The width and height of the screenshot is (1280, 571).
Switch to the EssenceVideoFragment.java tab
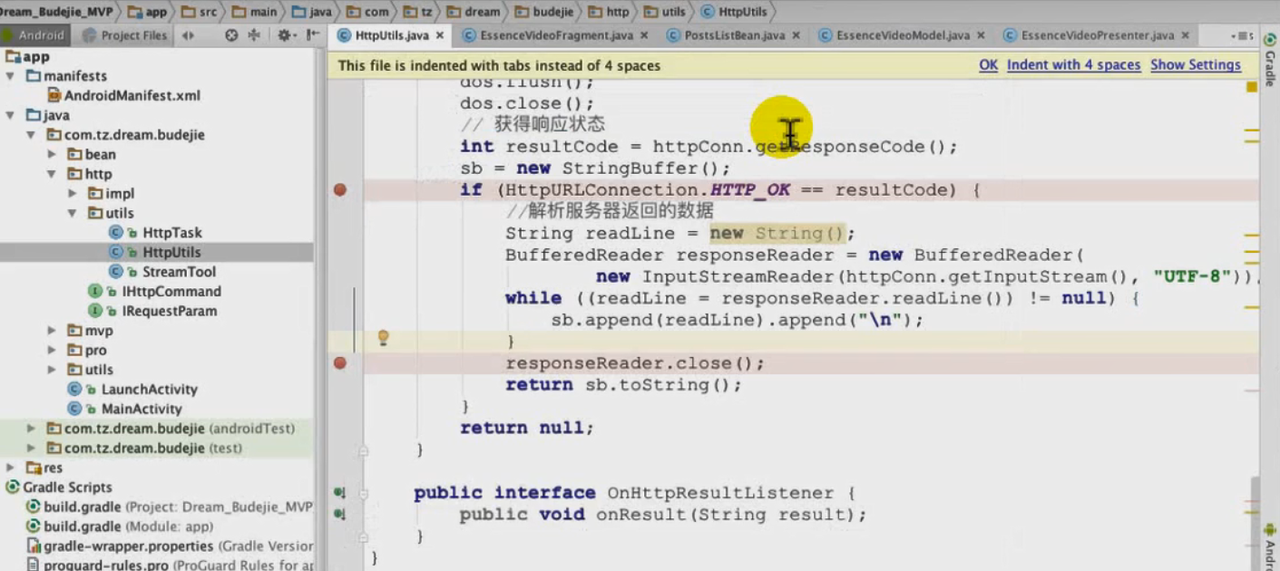tap(556, 35)
